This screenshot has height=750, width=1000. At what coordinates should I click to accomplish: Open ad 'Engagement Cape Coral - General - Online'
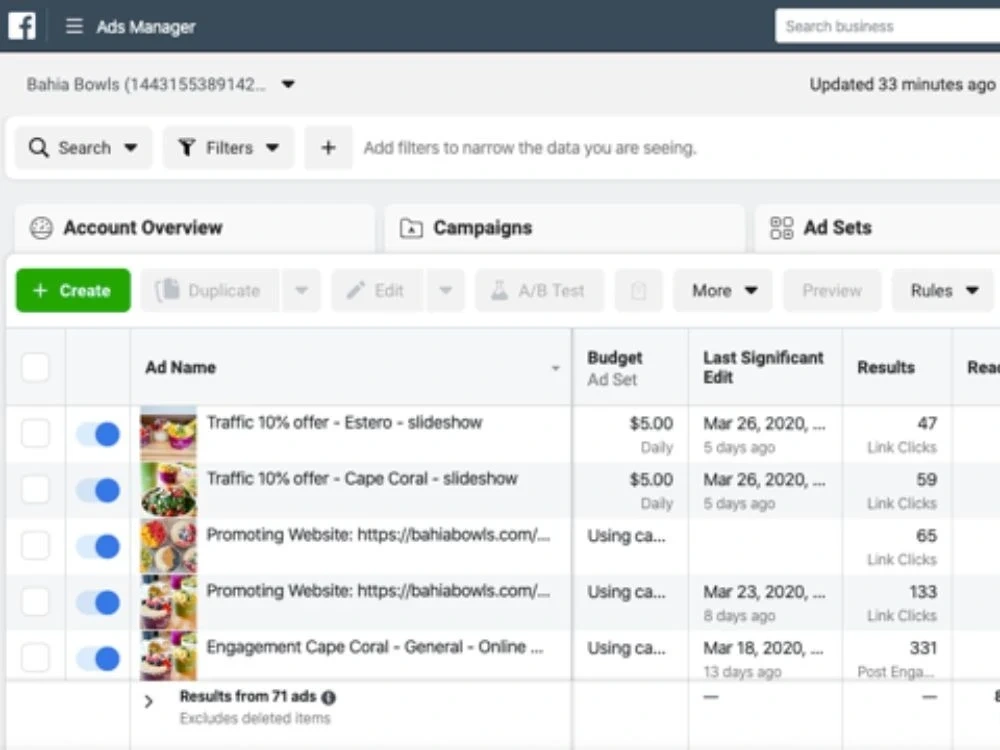[x=375, y=647]
